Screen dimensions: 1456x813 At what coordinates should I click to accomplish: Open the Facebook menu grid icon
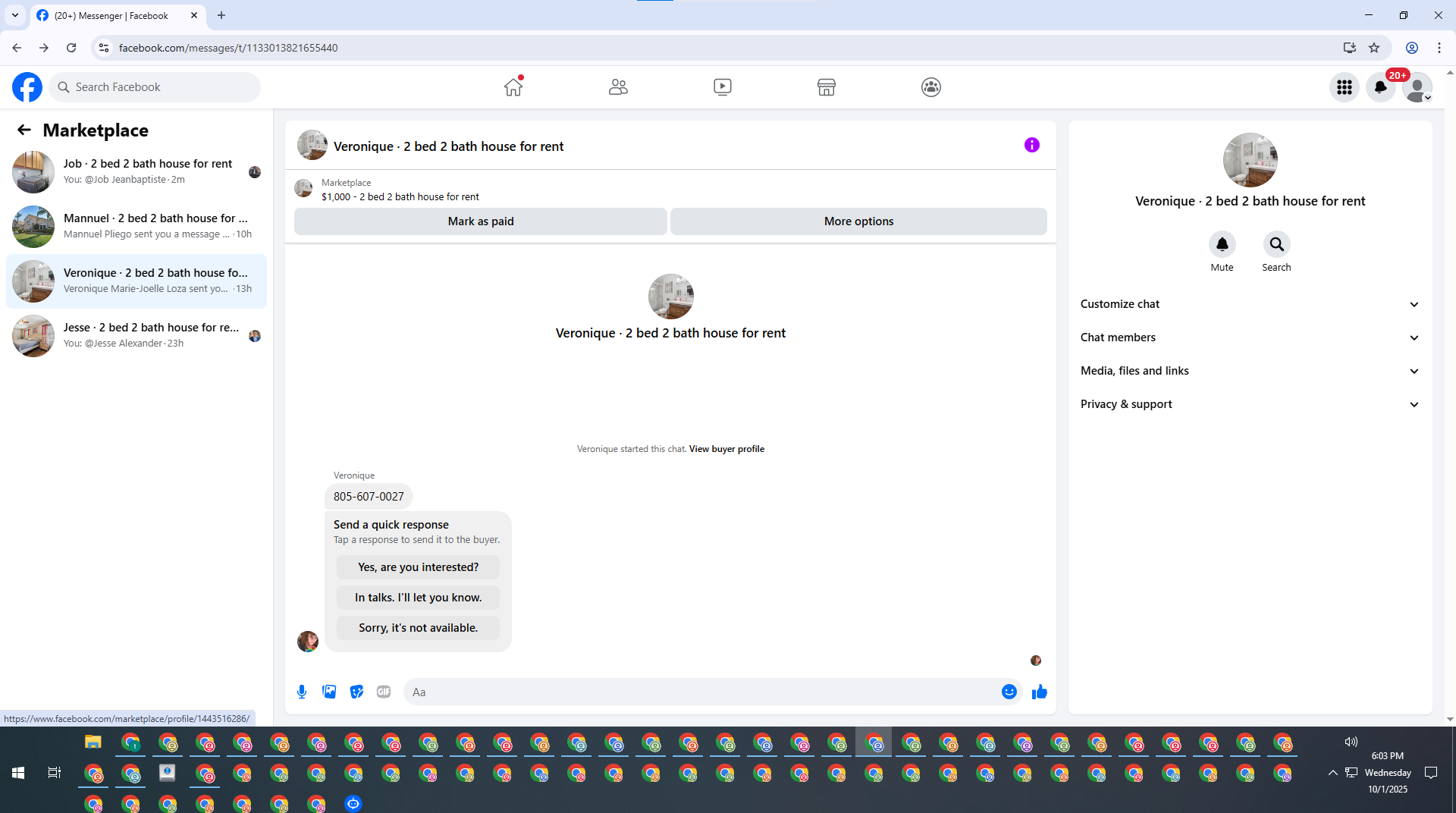(x=1345, y=87)
